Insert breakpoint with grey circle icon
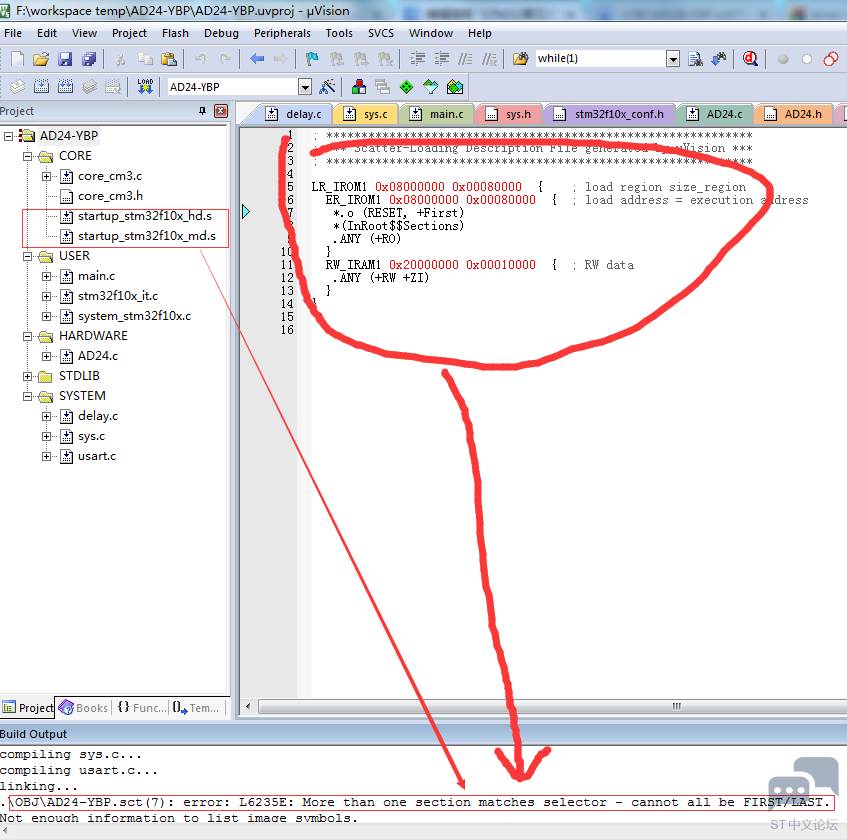 783,59
